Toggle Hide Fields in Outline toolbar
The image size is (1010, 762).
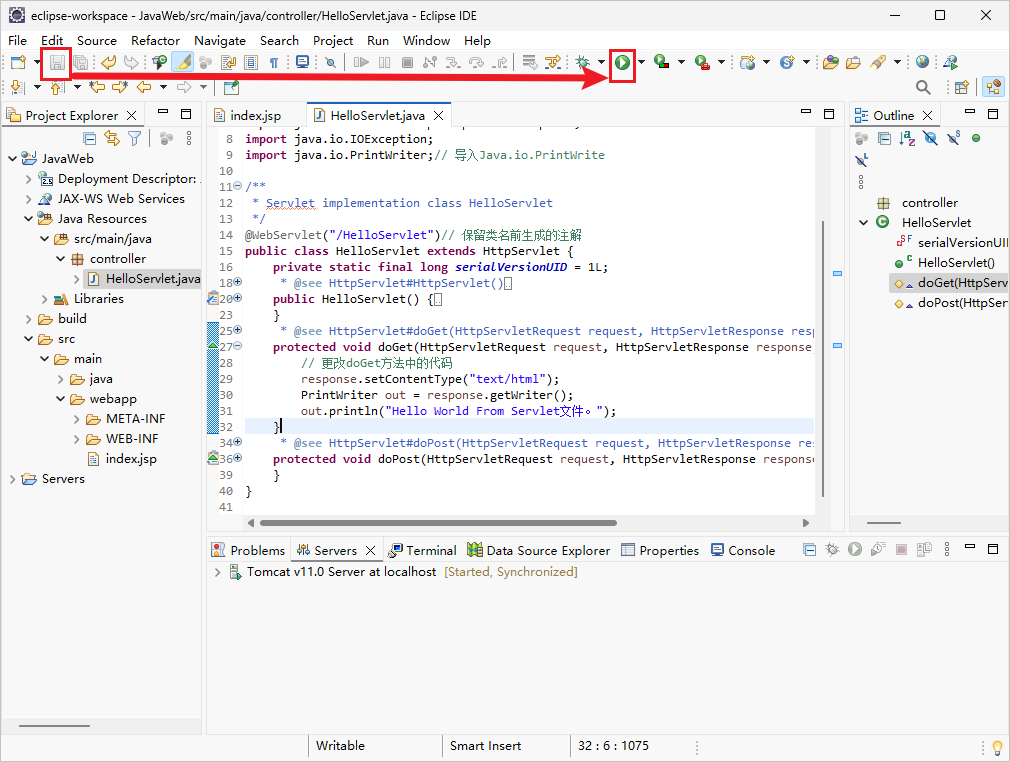930,138
